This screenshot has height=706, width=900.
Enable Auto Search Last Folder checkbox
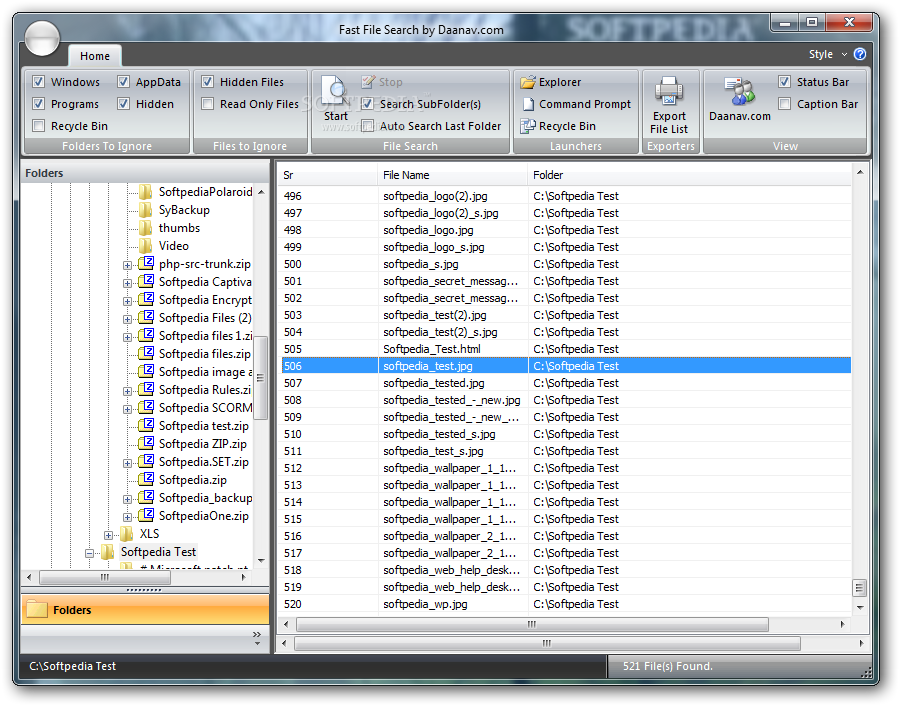click(367, 125)
